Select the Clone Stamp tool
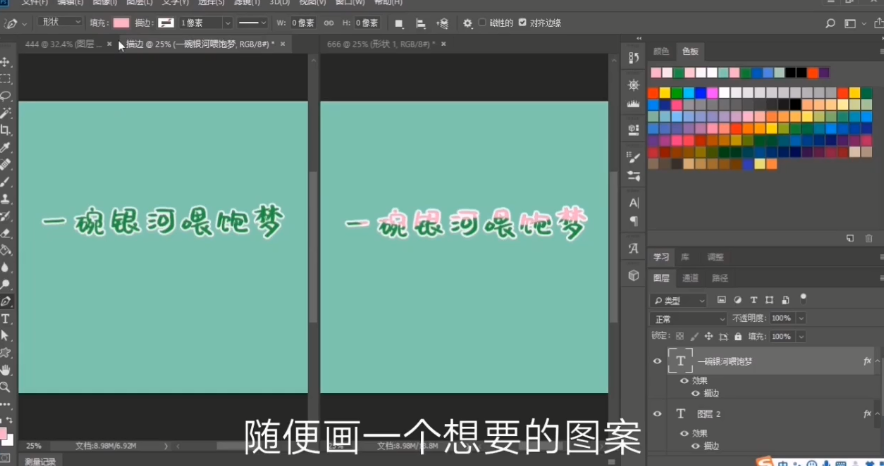The image size is (884, 466). point(6,199)
